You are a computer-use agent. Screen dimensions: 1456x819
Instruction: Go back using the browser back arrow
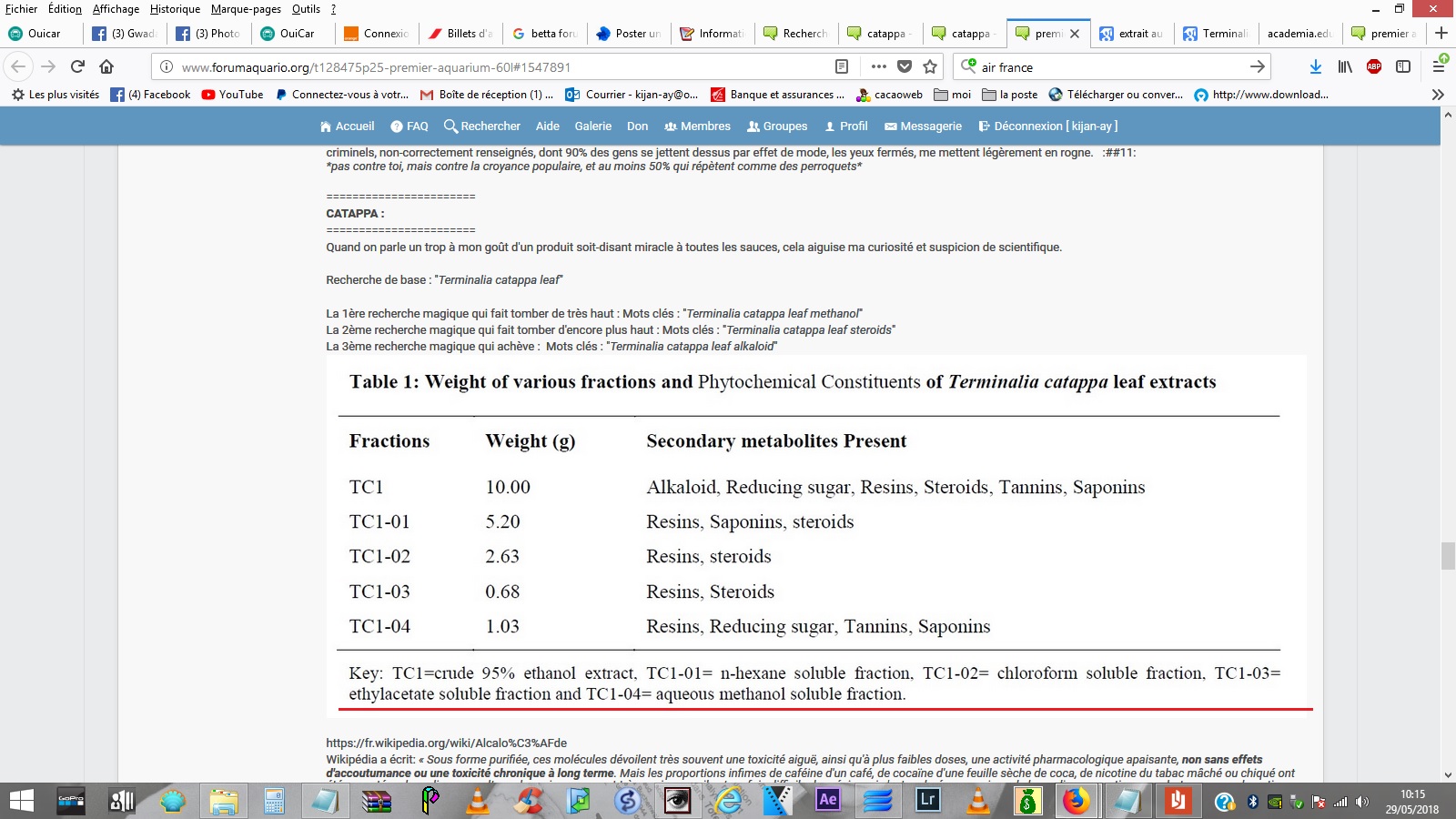pyautogui.click(x=19, y=66)
